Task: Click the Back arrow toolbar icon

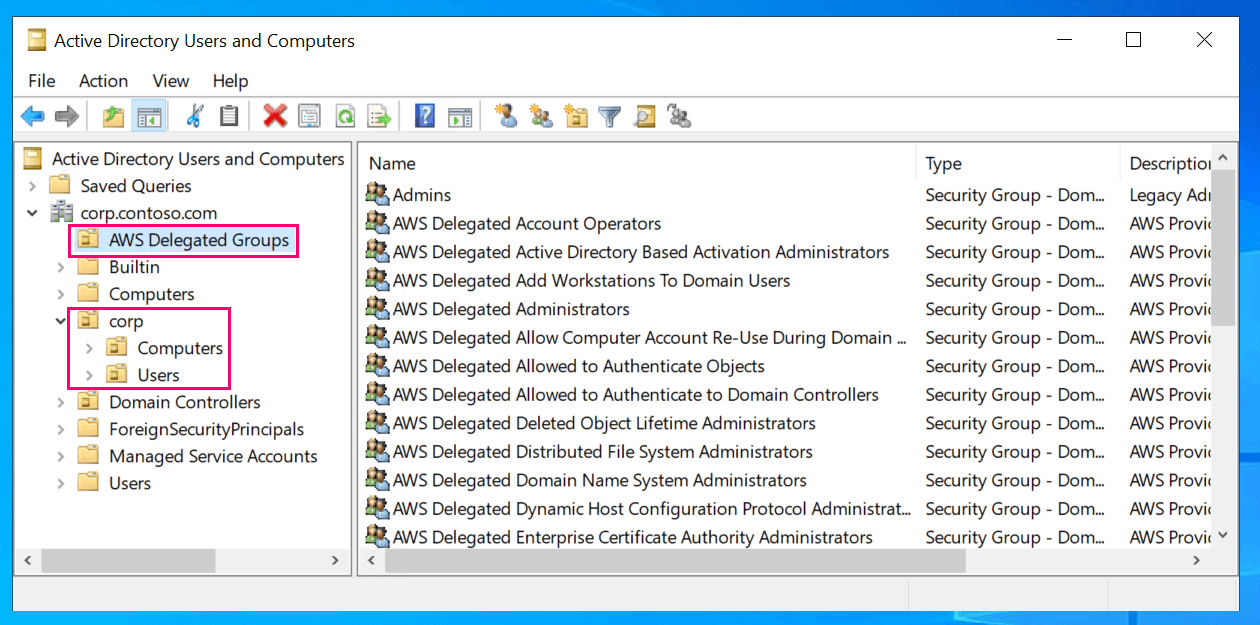Action: tap(33, 117)
